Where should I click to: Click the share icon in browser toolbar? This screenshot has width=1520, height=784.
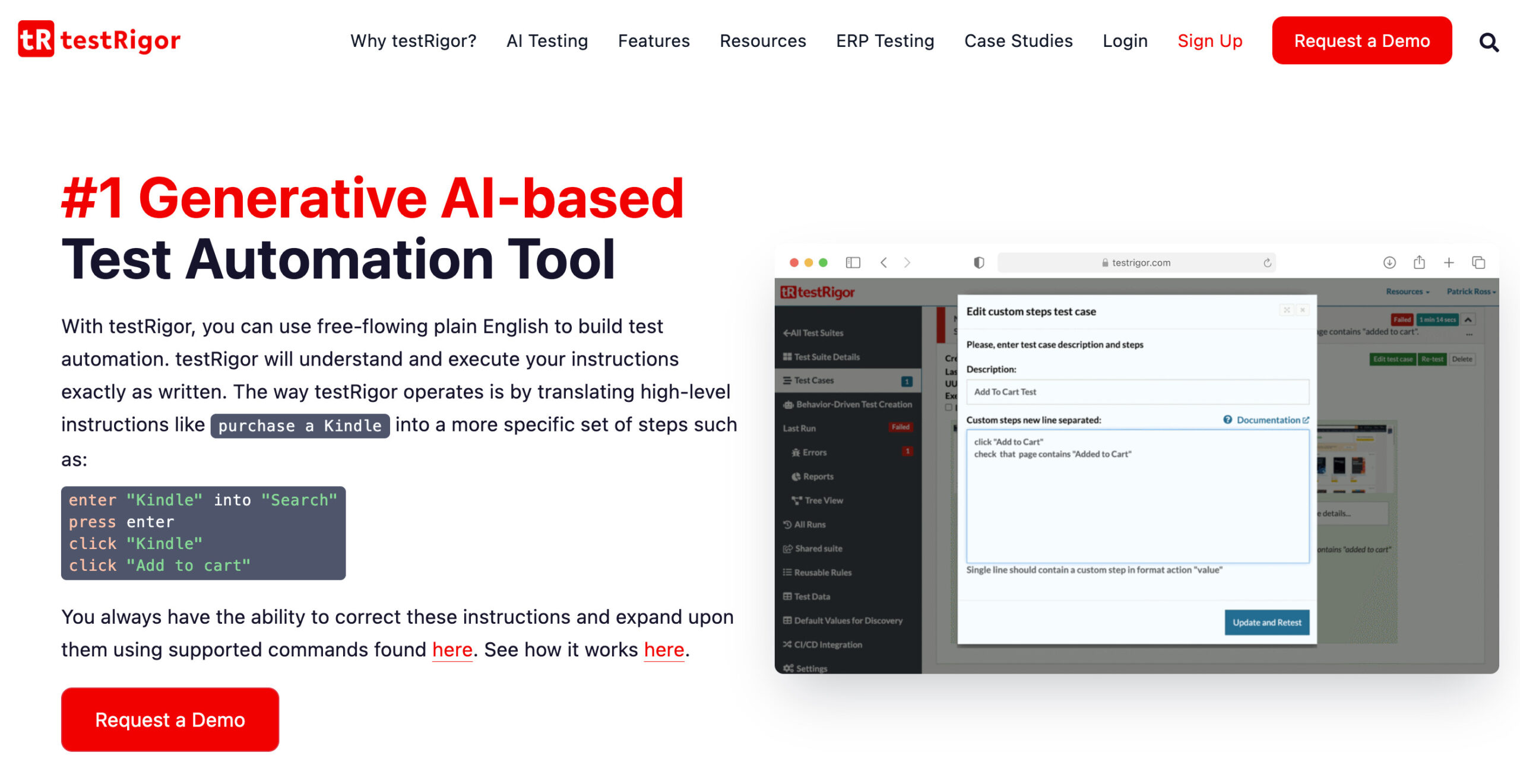pos(1419,262)
